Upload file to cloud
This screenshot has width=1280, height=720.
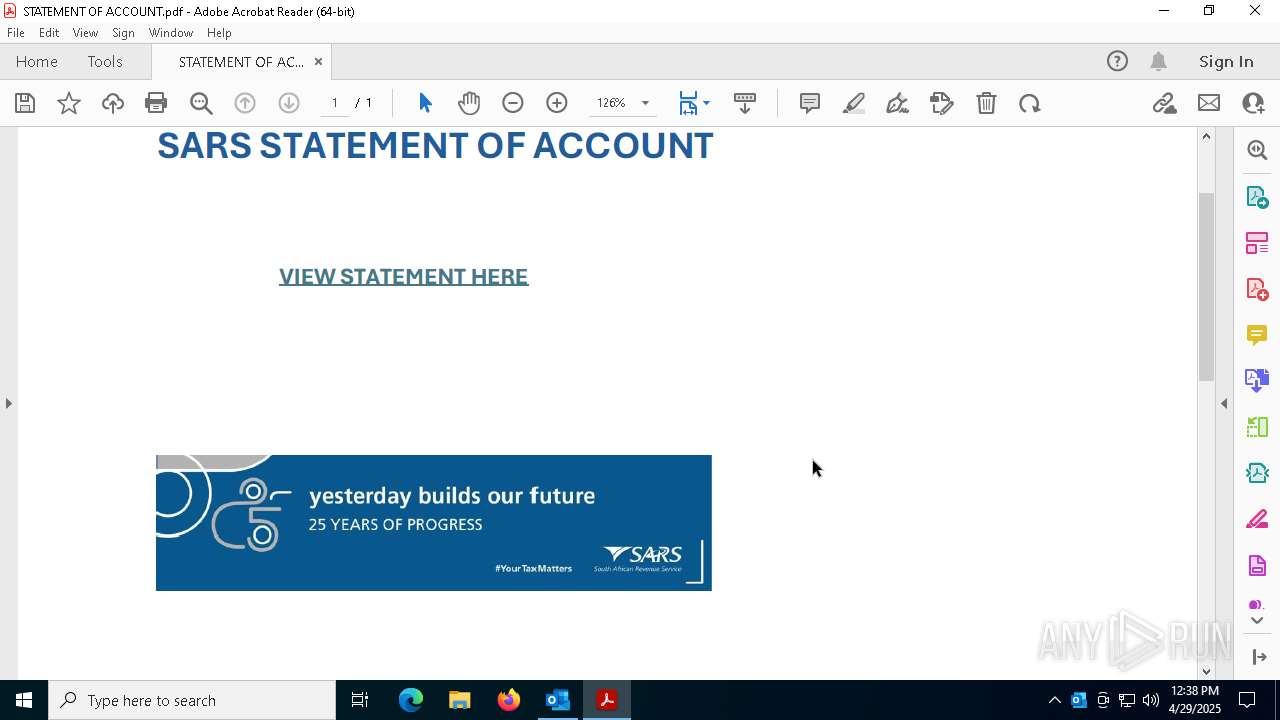point(113,103)
